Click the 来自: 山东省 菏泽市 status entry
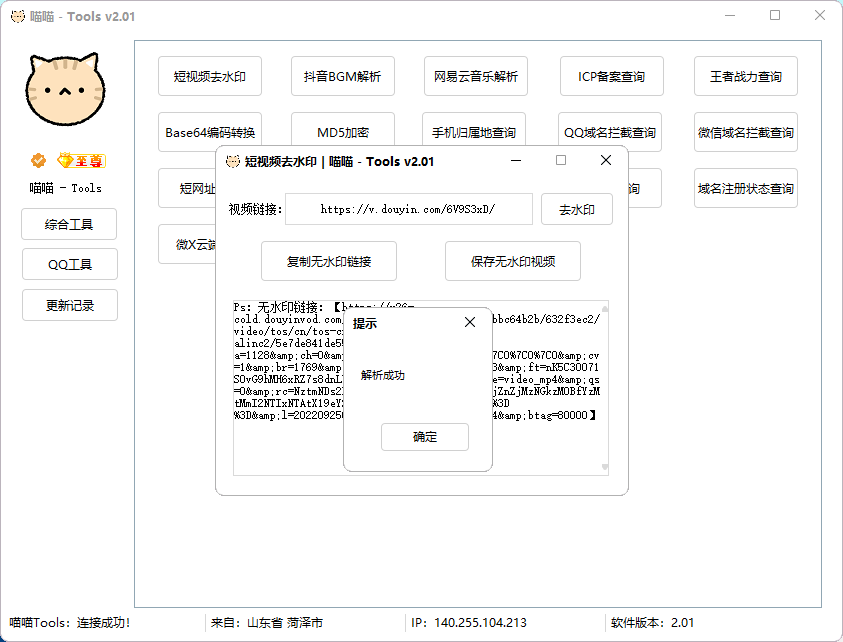 pos(267,623)
